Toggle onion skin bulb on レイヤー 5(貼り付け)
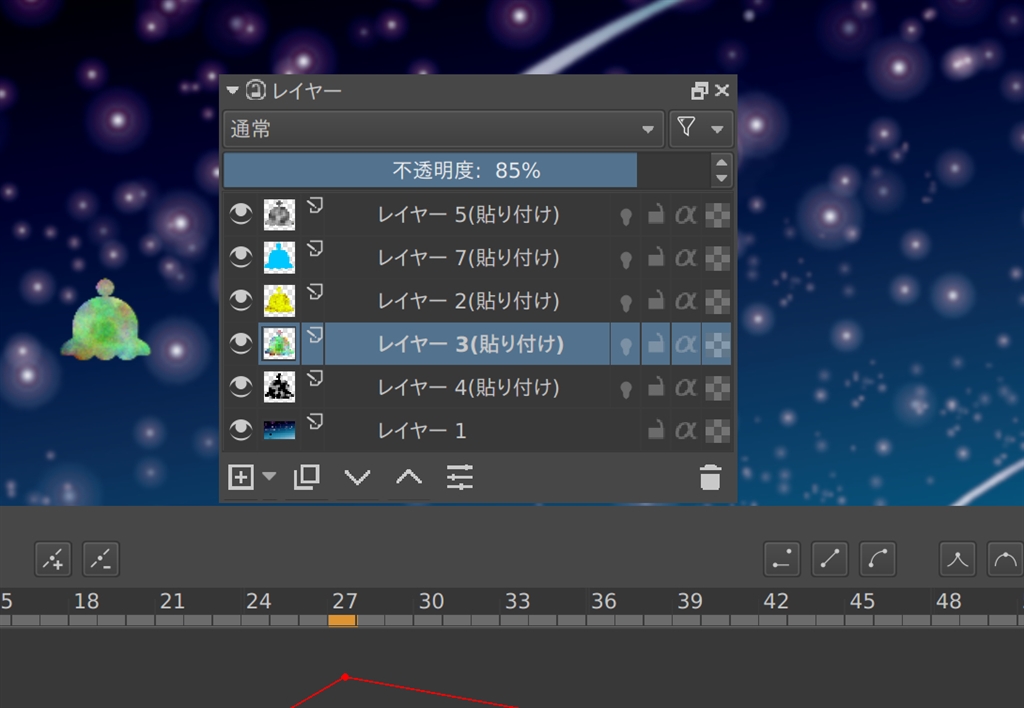 626,216
